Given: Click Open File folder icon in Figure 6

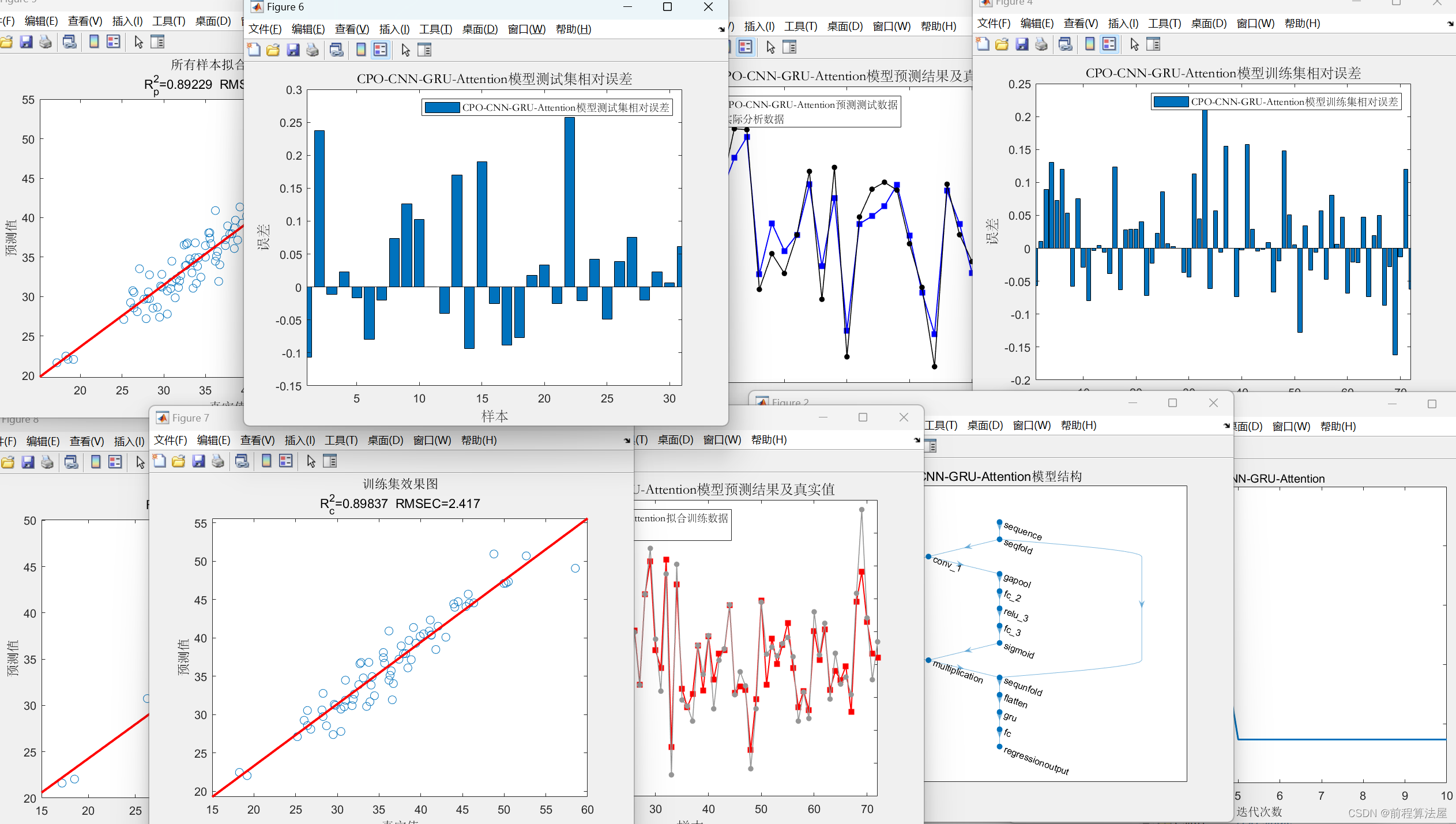Looking at the screenshot, I should [273, 50].
